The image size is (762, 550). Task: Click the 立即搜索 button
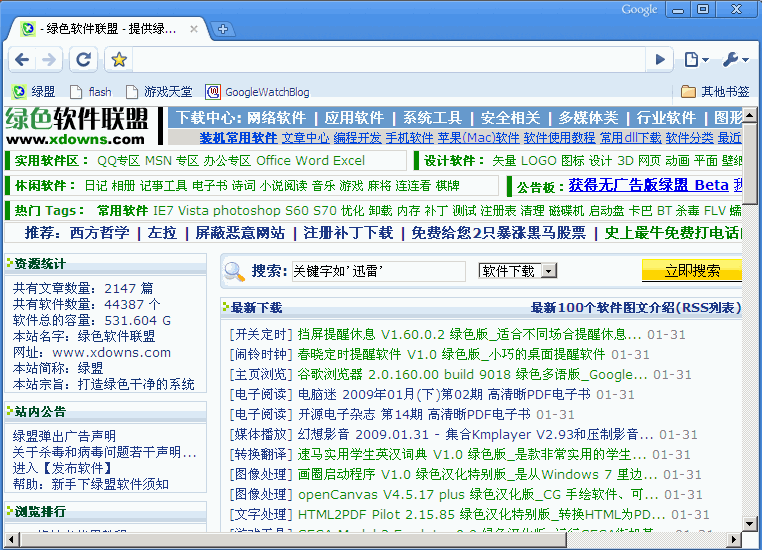692,270
